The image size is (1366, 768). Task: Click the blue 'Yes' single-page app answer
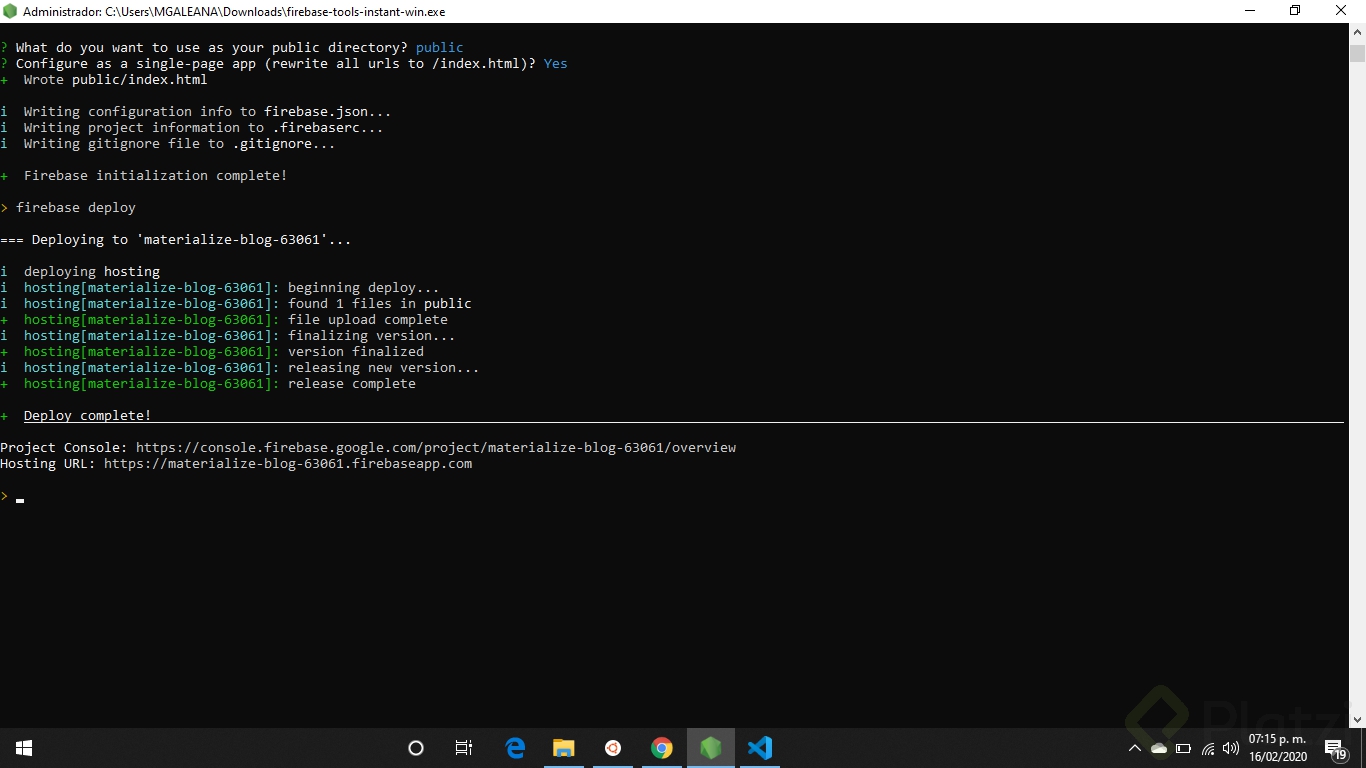[x=556, y=63]
